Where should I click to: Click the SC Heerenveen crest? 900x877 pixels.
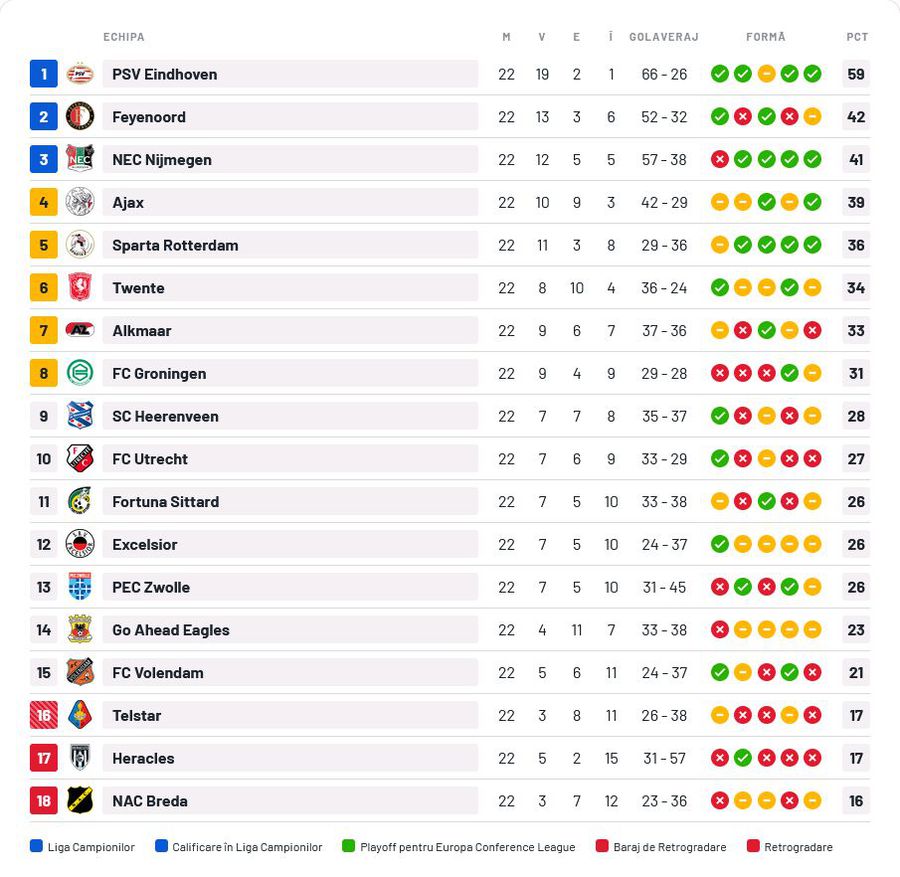click(80, 416)
